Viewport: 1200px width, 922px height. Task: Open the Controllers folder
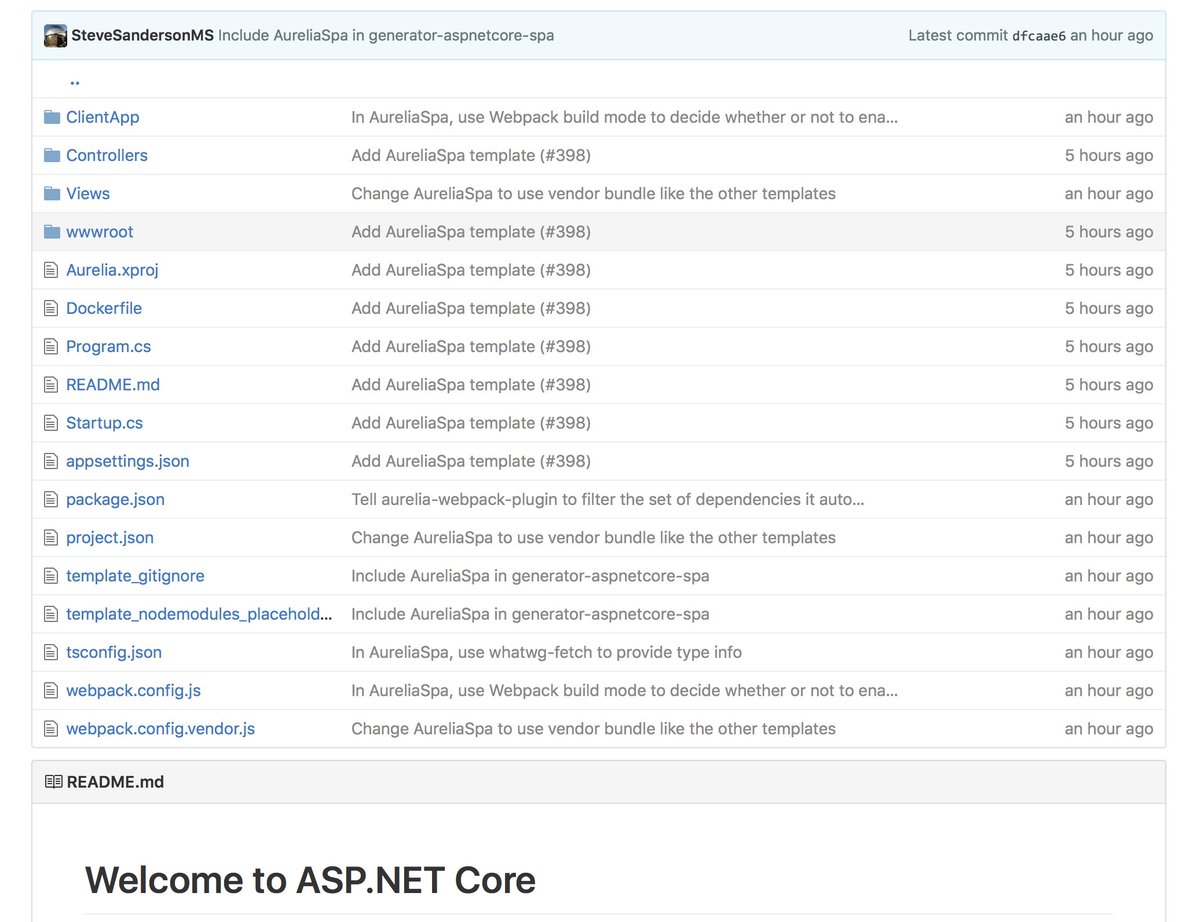[107, 155]
